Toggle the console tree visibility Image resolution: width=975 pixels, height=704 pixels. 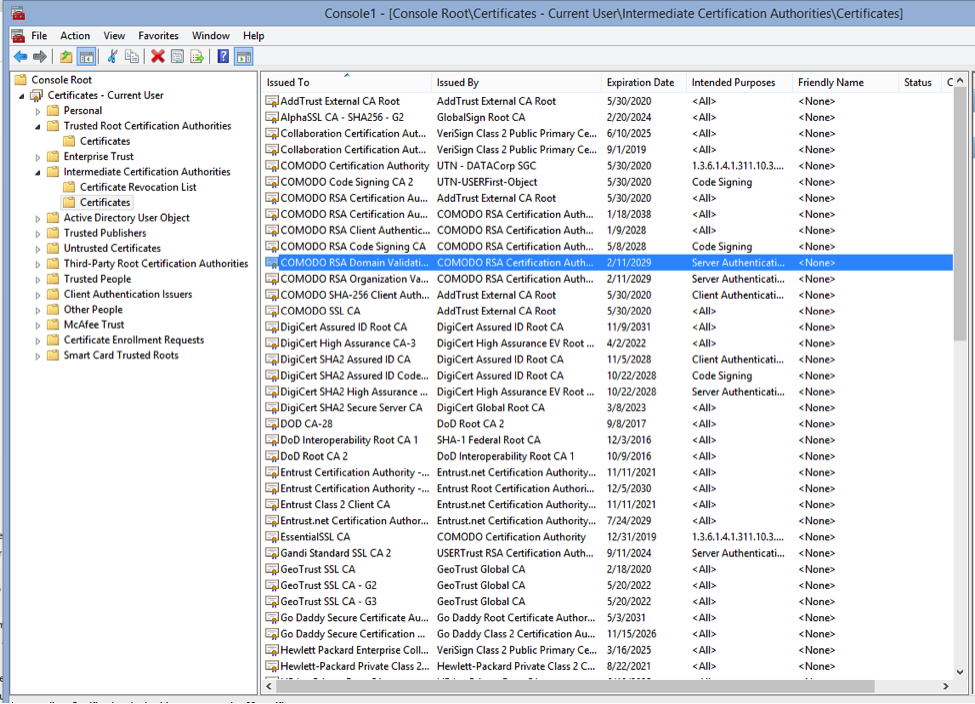(86, 56)
